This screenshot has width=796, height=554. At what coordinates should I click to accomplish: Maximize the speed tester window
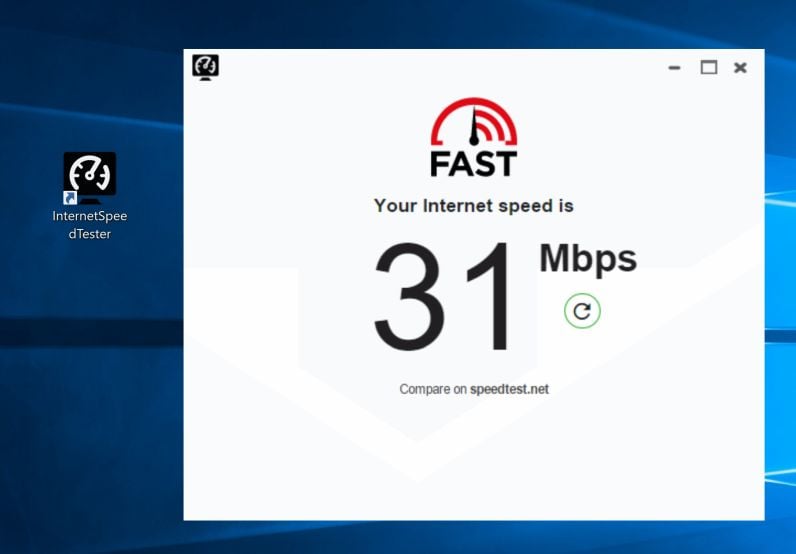click(709, 67)
